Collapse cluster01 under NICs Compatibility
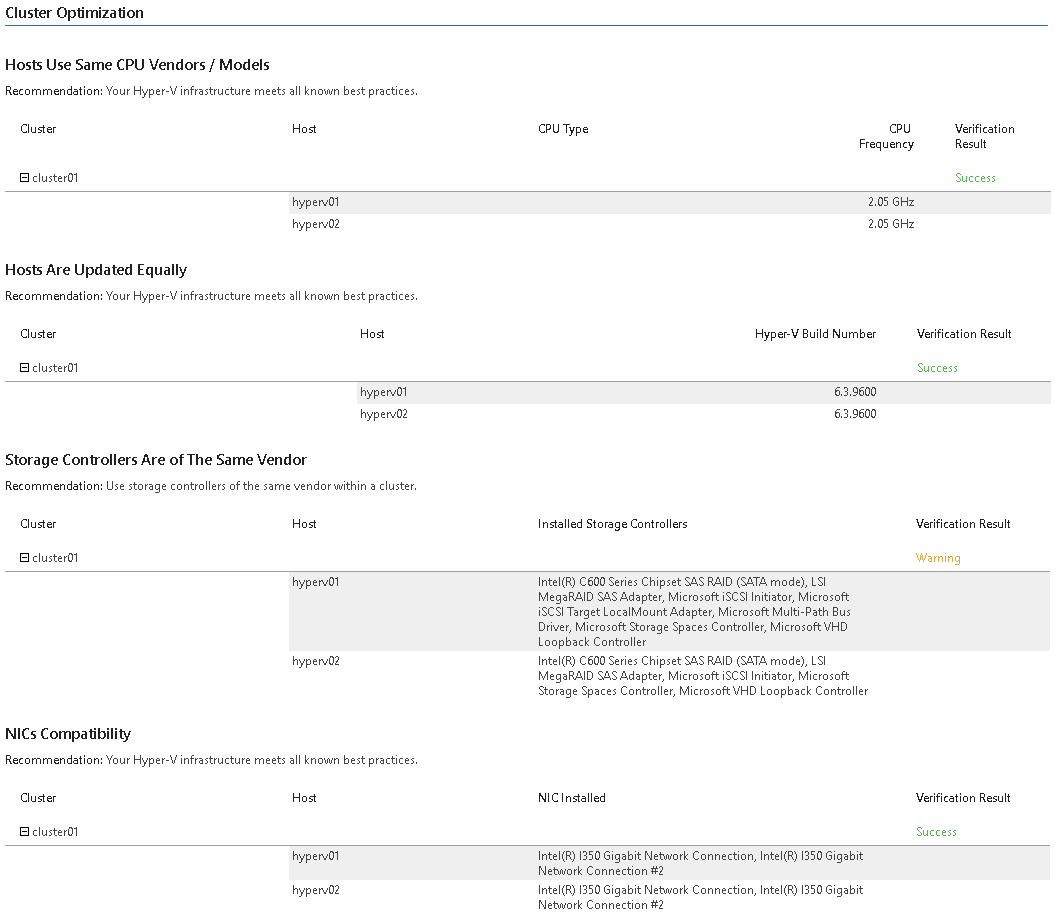The width and height of the screenshot is (1055, 917). pos(25,832)
